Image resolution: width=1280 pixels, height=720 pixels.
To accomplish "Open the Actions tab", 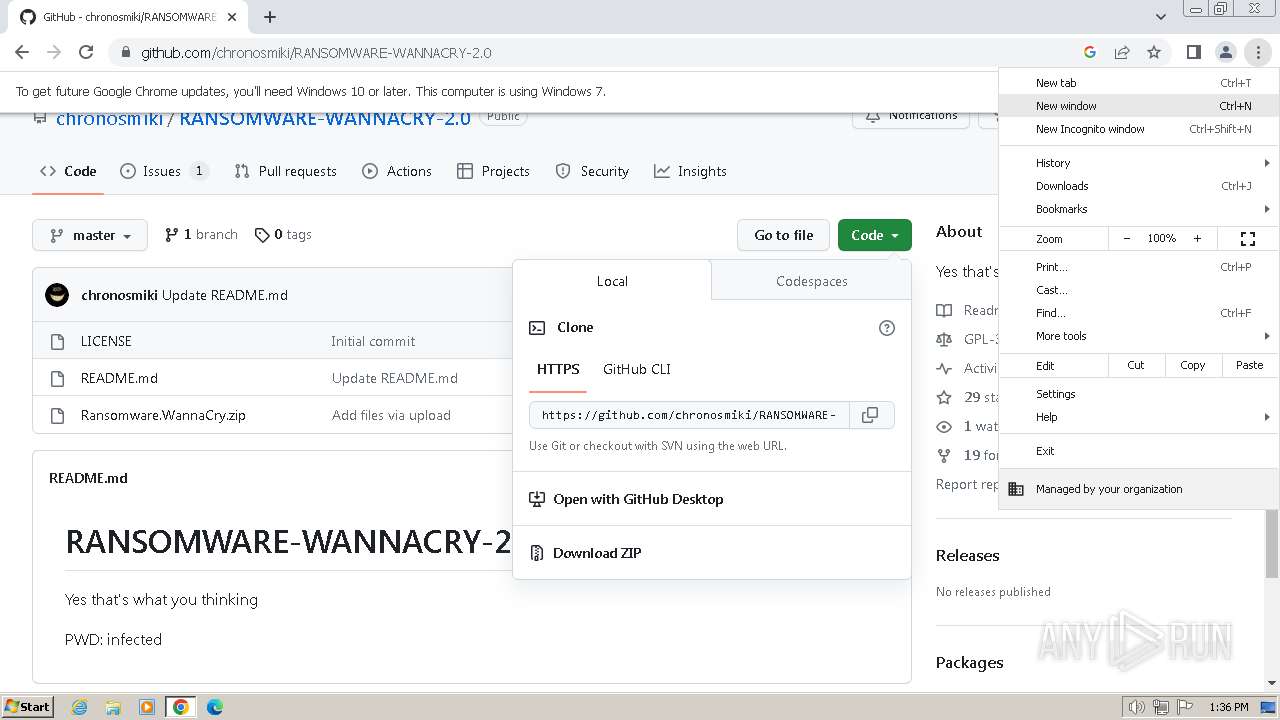I will [397, 171].
